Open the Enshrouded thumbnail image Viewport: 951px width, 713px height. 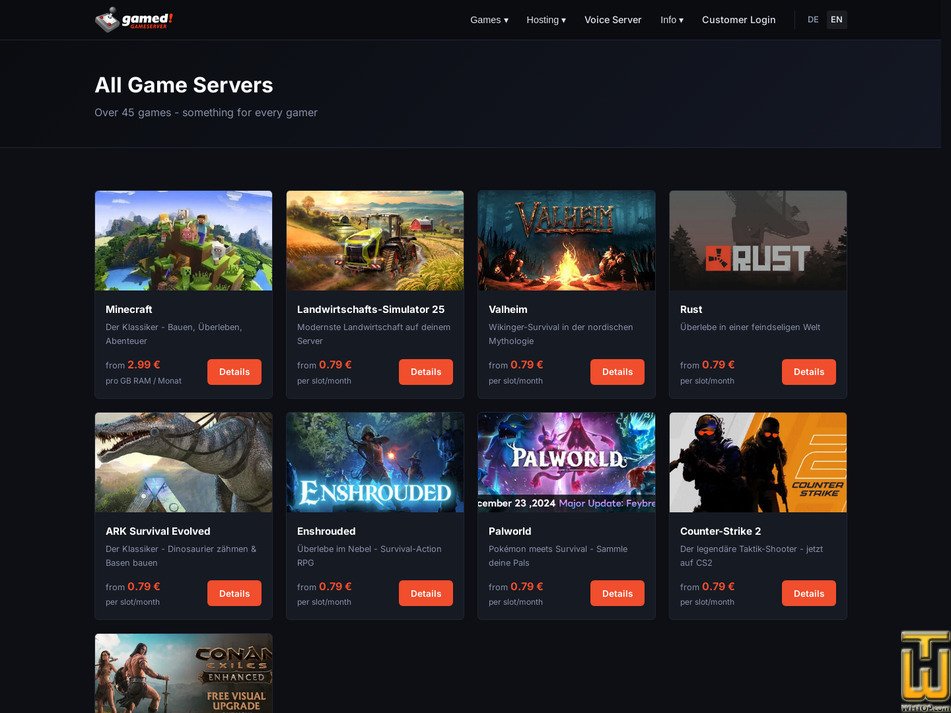[x=375, y=463]
